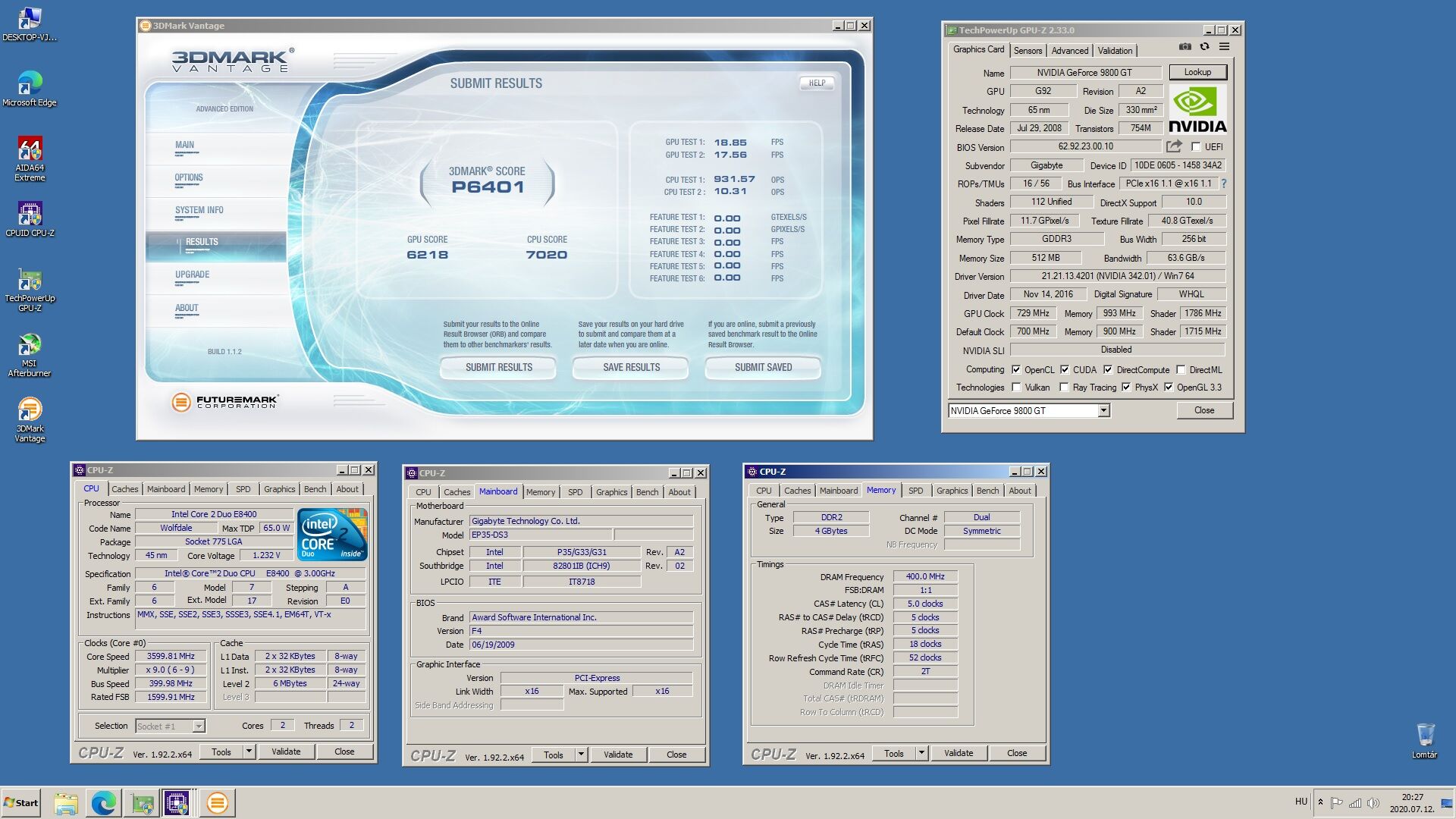Click GPU name field GeForce 9800 GT
Screen dimensions: 1456x819
pyautogui.click(x=1084, y=73)
